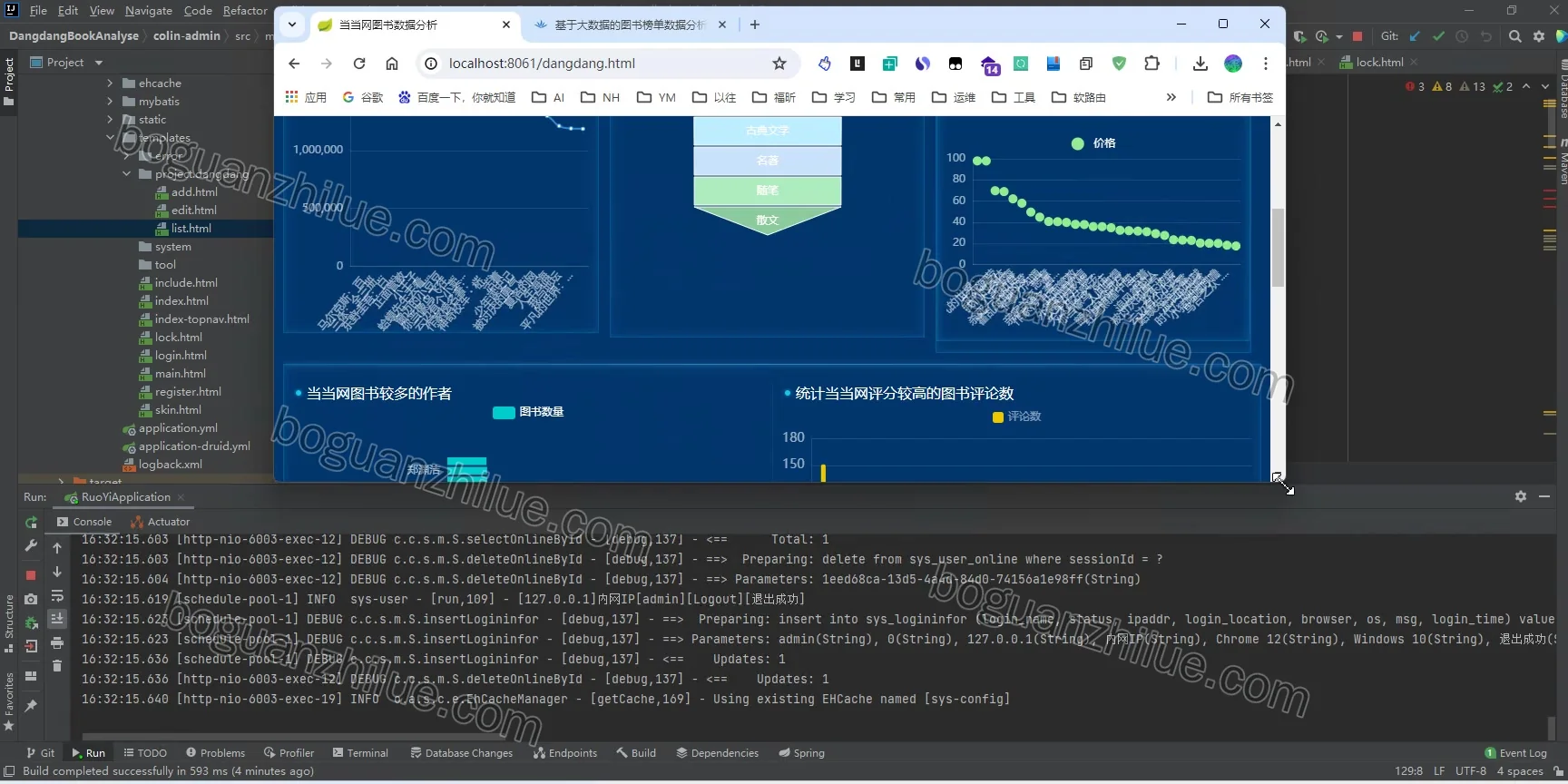Open a new browser tab
Image resolution: width=1568 pixels, height=784 pixels.
(755, 24)
